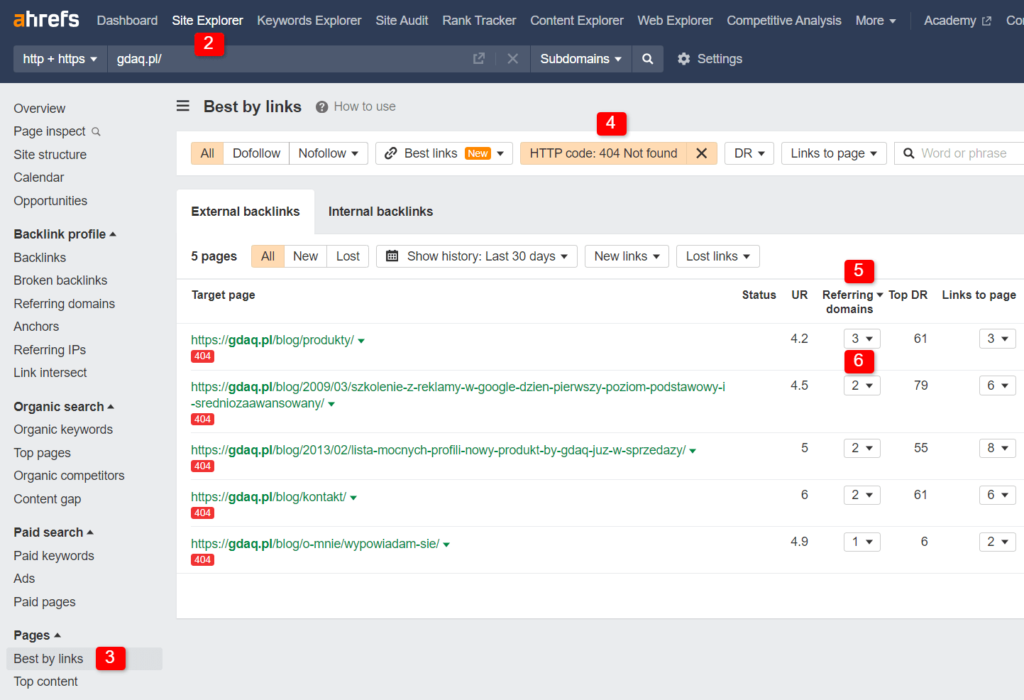Select the Dofollow link filter

pyautogui.click(x=256, y=153)
